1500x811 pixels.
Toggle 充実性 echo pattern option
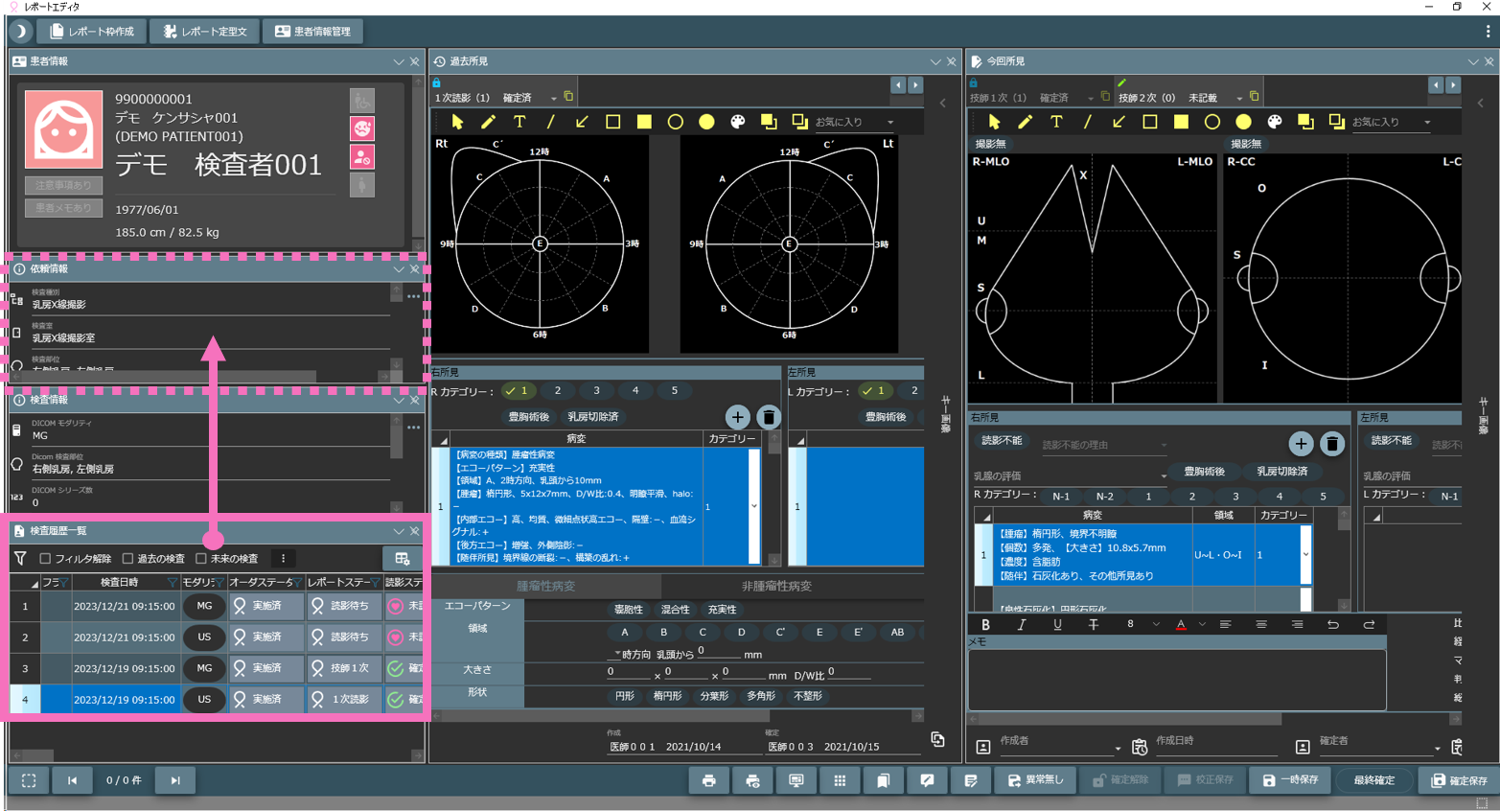[720, 609]
